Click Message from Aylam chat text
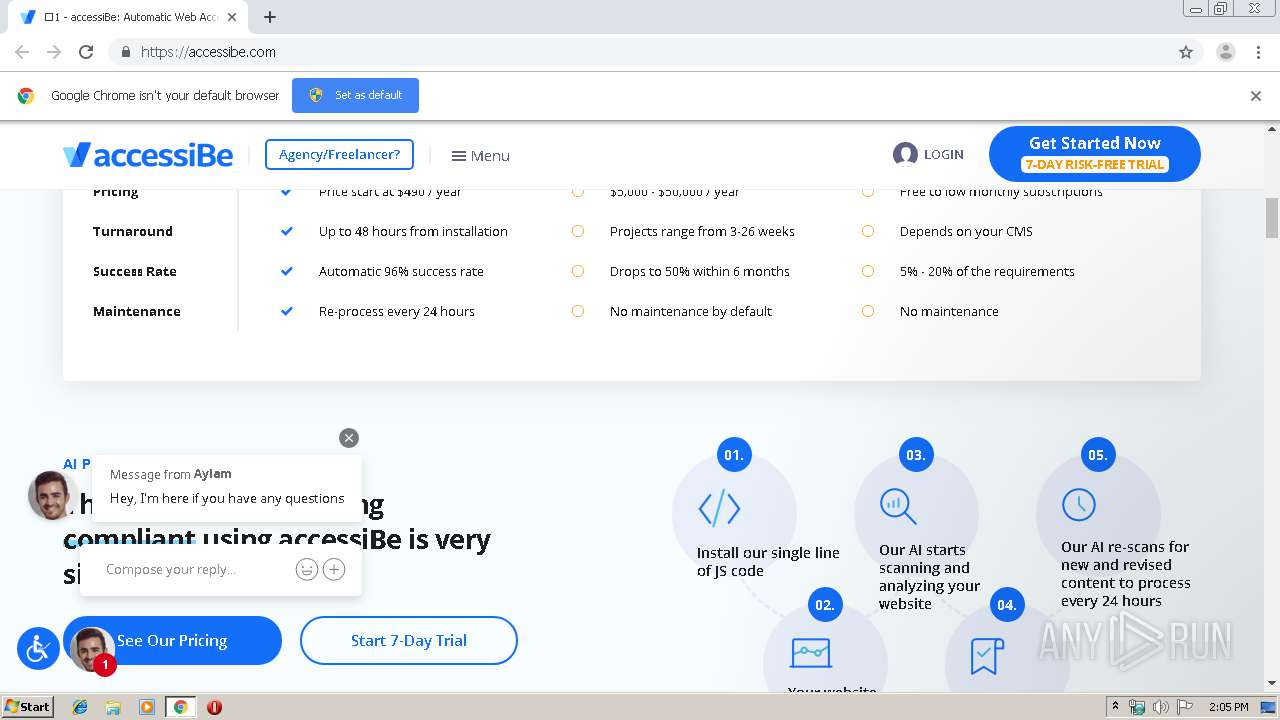Screen dimensions: 1280x720 click(171, 474)
